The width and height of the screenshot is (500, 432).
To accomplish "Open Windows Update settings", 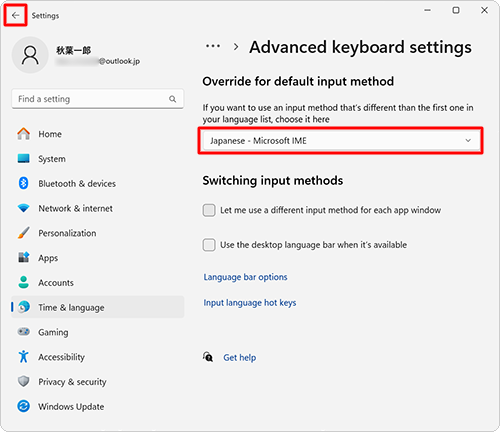I will click(98, 406).
